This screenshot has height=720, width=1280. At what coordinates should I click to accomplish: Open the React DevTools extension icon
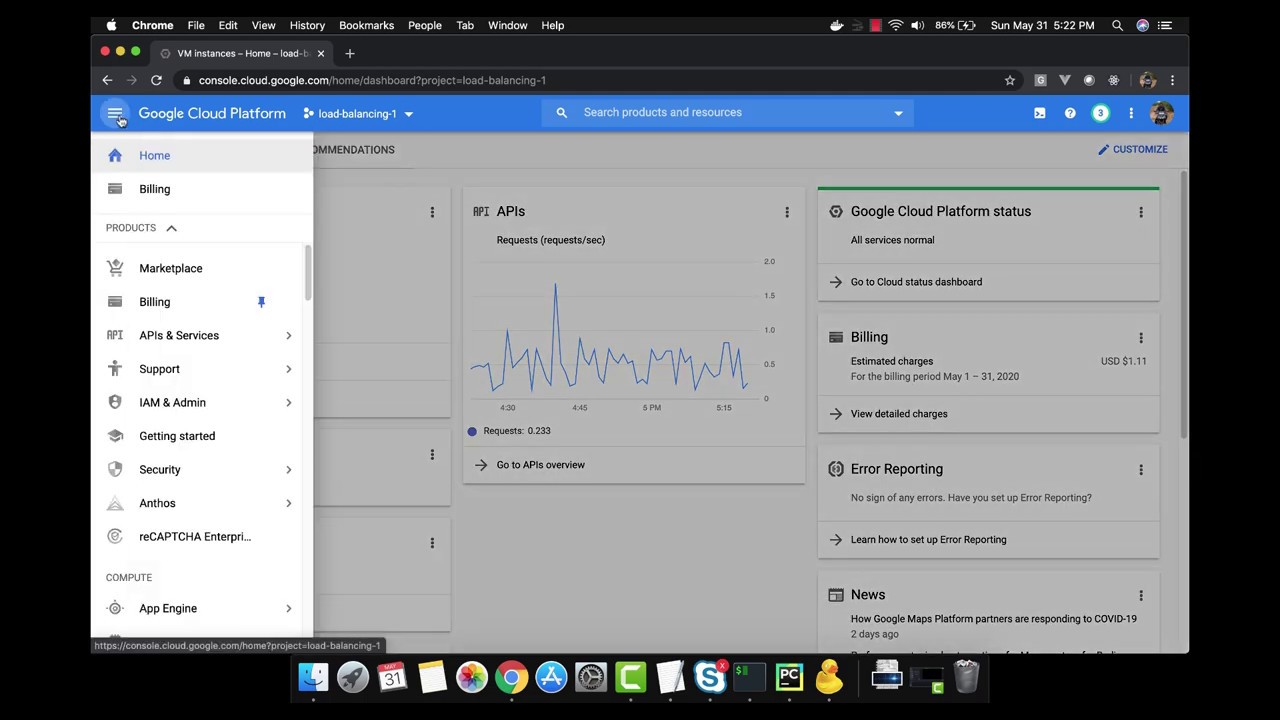tap(1114, 80)
